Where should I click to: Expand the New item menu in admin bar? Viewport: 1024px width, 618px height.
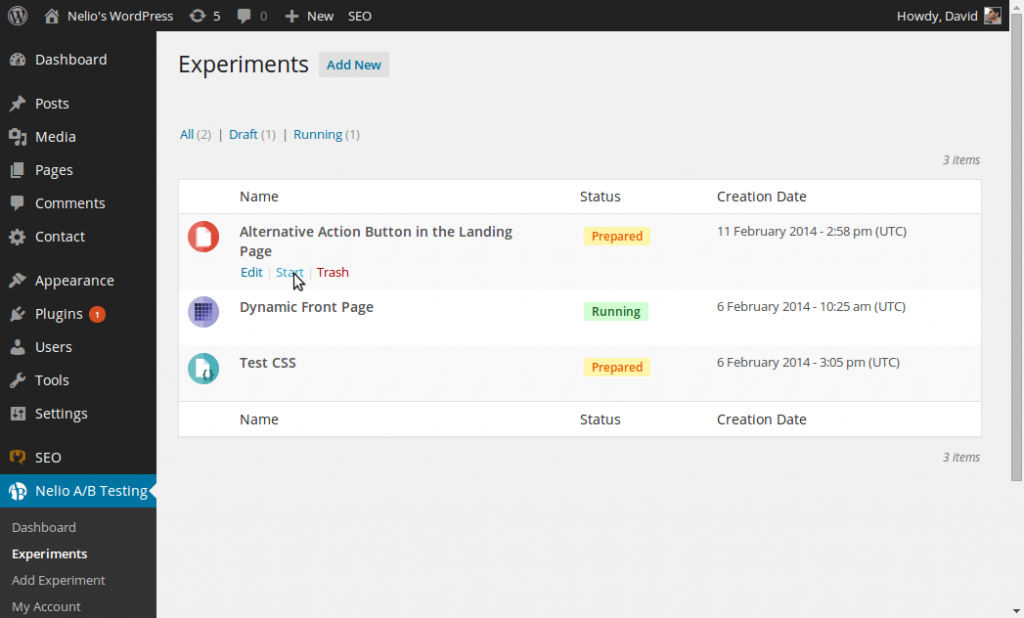click(308, 15)
